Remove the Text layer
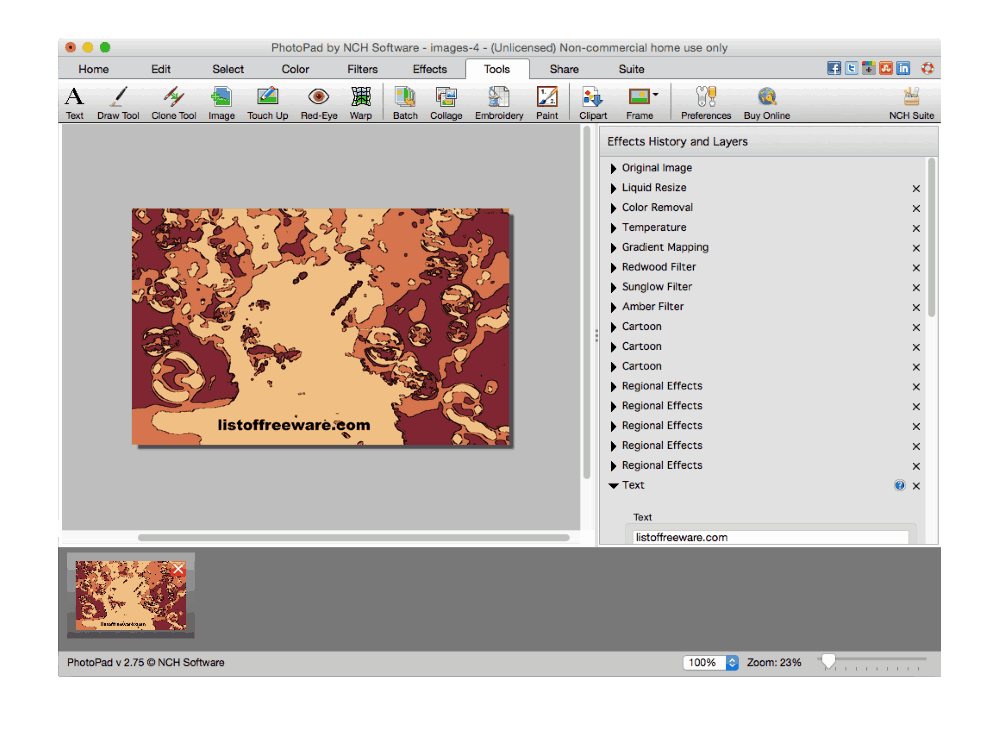The image size is (1000, 756). (916, 485)
